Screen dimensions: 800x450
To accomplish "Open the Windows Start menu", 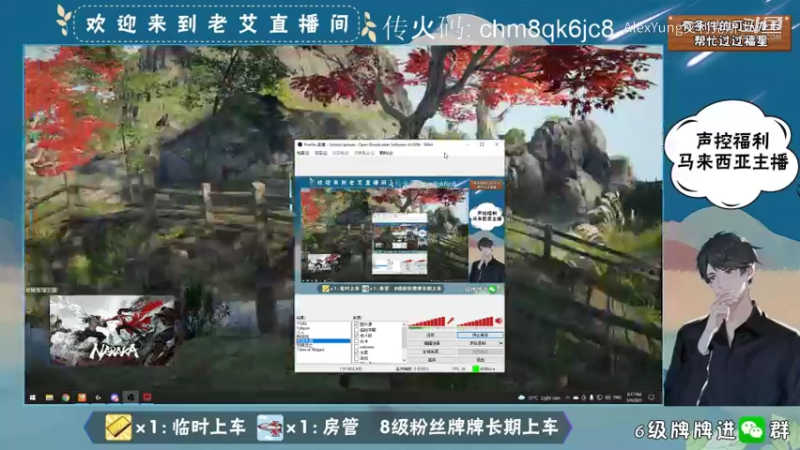I will (32, 397).
